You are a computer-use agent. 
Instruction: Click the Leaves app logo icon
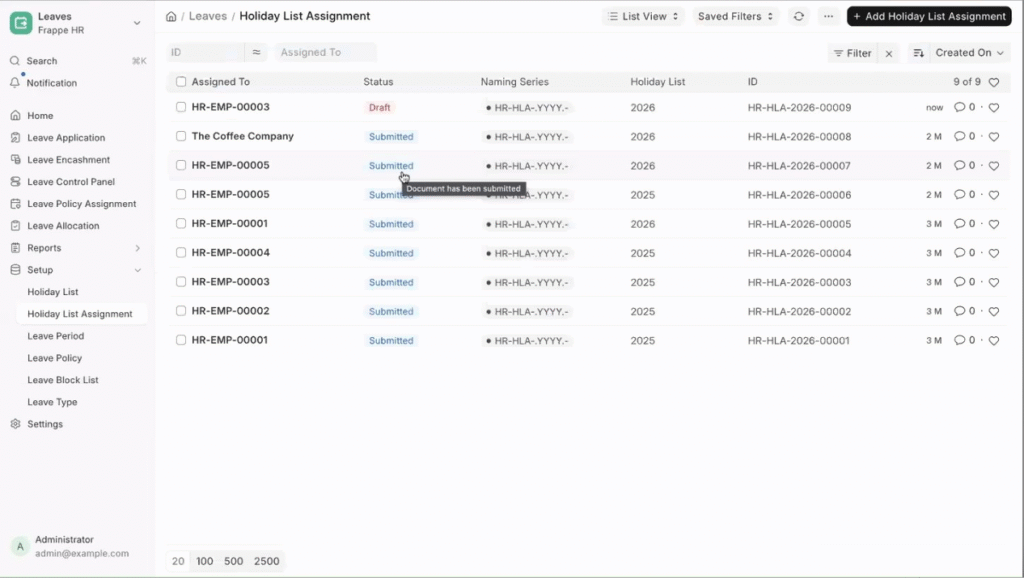point(20,22)
